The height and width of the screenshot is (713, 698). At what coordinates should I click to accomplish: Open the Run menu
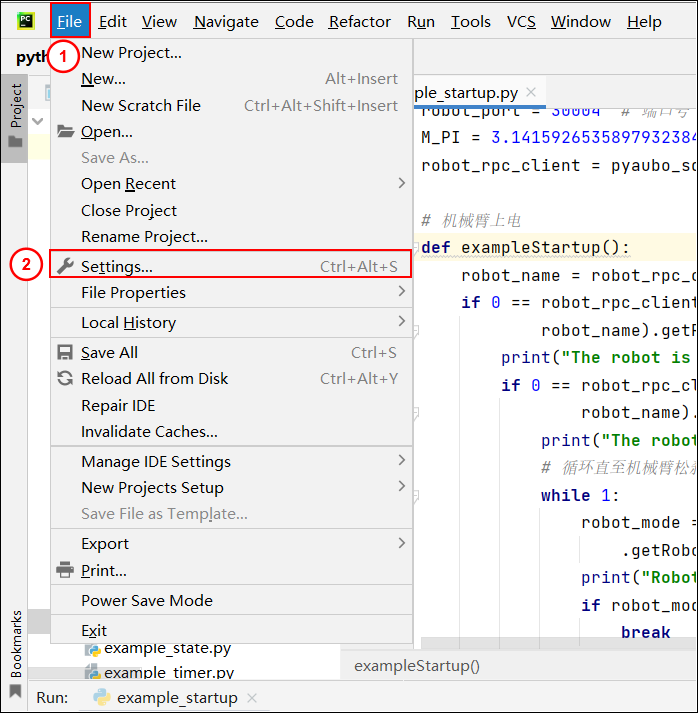point(421,21)
